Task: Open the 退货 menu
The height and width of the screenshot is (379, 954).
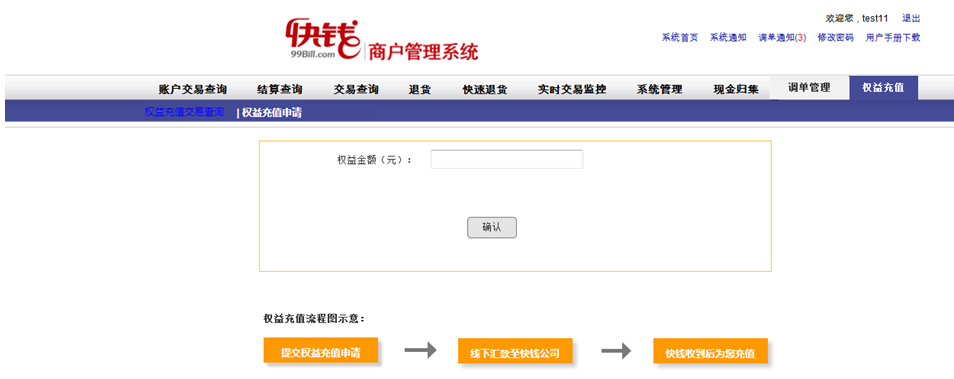Action: click(420, 89)
